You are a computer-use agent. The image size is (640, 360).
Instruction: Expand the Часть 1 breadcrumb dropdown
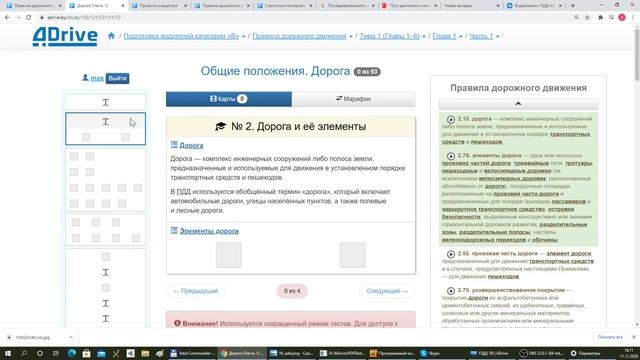point(497,36)
